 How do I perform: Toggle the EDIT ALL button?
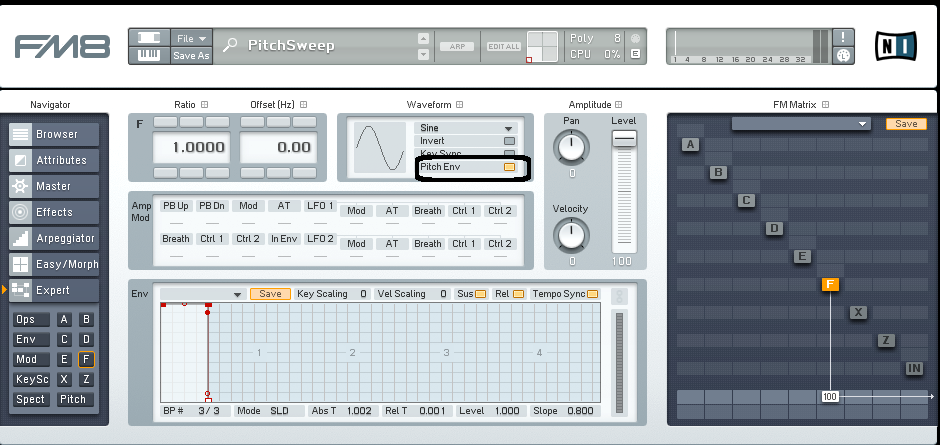pyautogui.click(x=504, y=46)
